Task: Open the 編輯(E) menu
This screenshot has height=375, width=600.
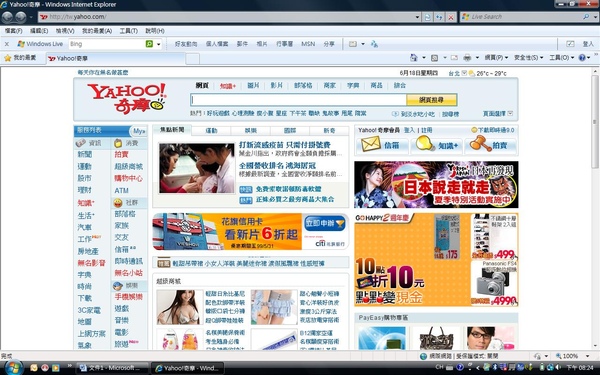Action: (39, 31)
